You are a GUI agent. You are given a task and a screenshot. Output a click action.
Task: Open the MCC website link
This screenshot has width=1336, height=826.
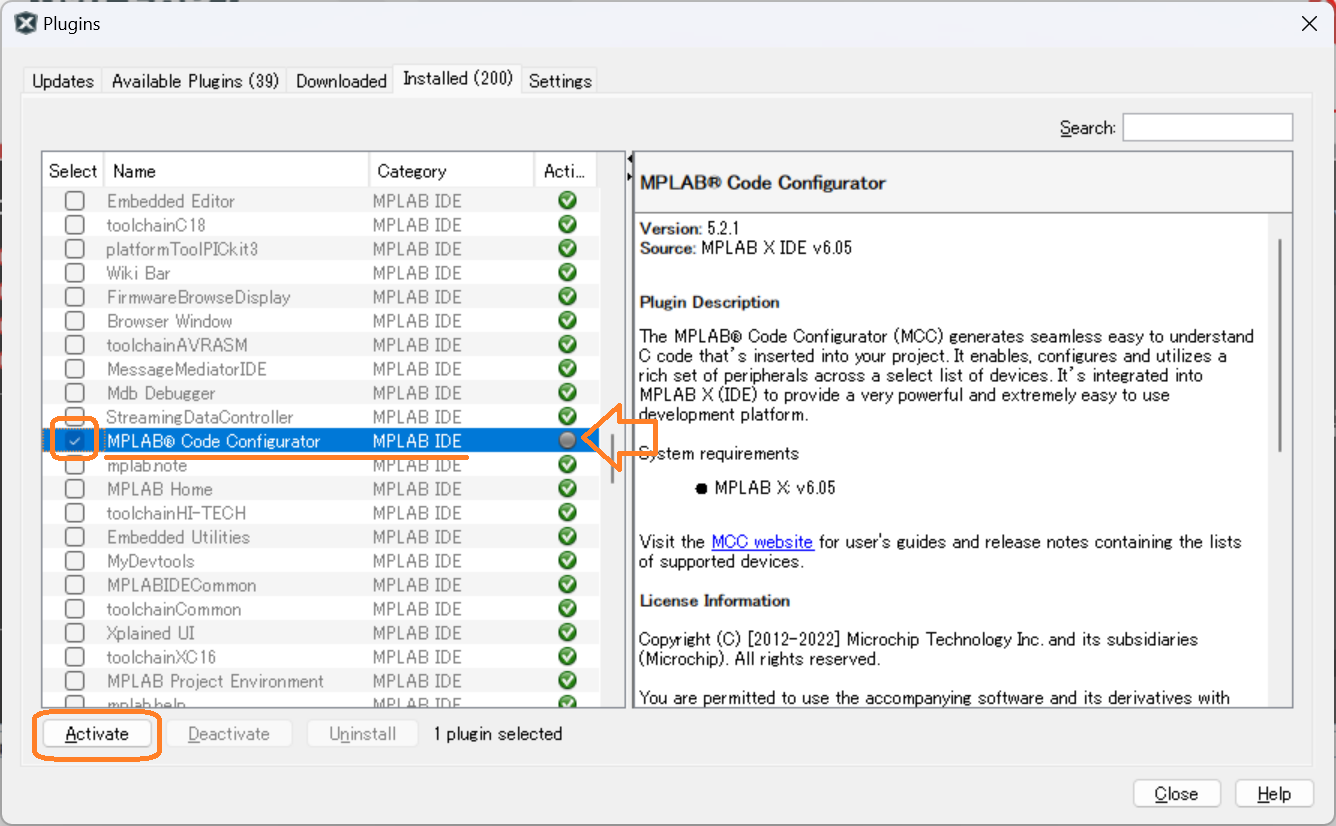[762, 542]
